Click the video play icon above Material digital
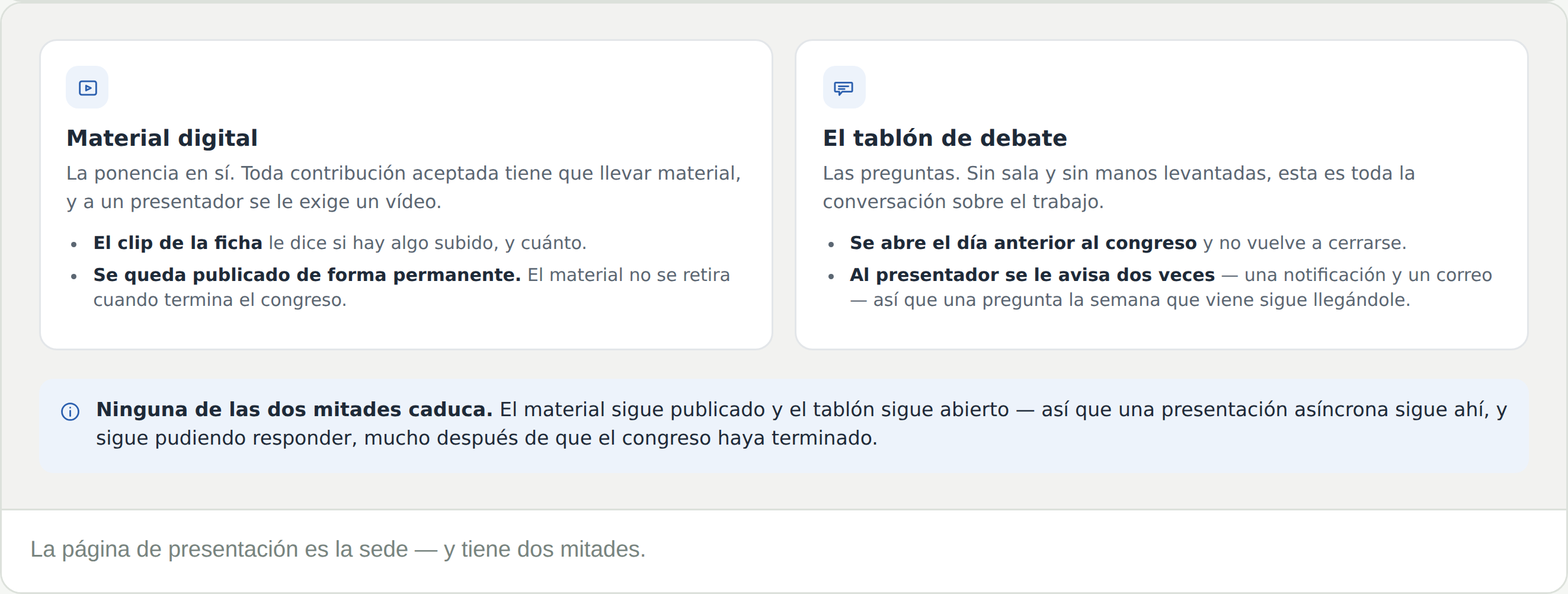The height and width of the screenshot is (594, 1568). click(88, 88)
